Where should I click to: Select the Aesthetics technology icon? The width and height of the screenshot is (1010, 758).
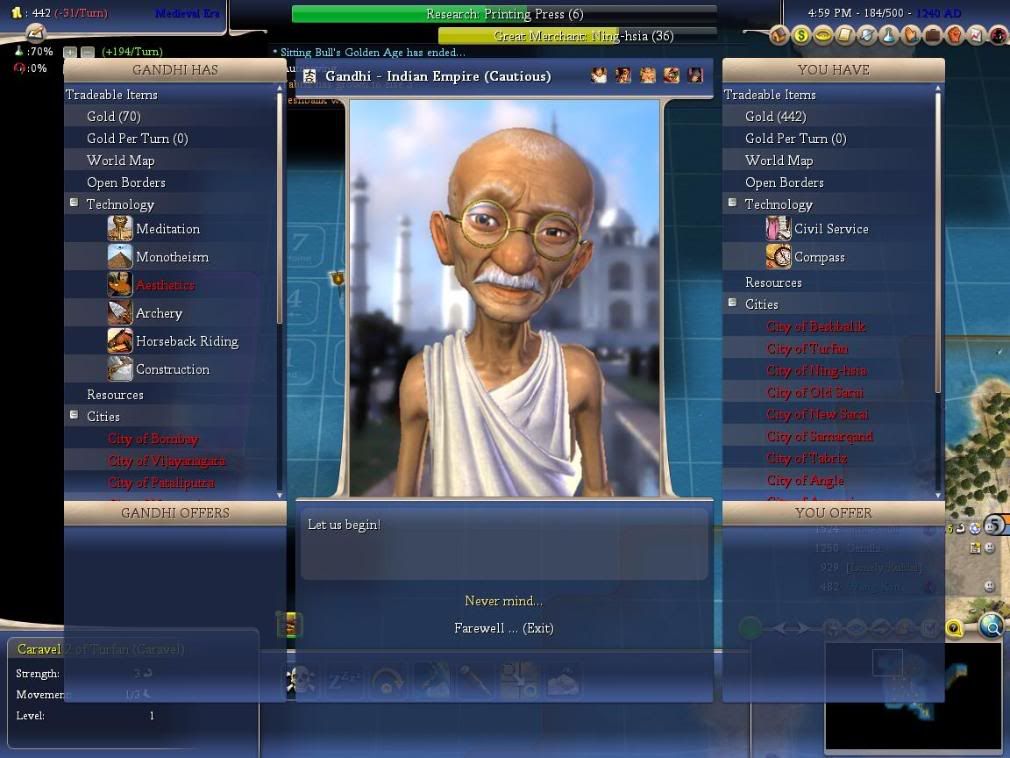[x=120, y=285]
